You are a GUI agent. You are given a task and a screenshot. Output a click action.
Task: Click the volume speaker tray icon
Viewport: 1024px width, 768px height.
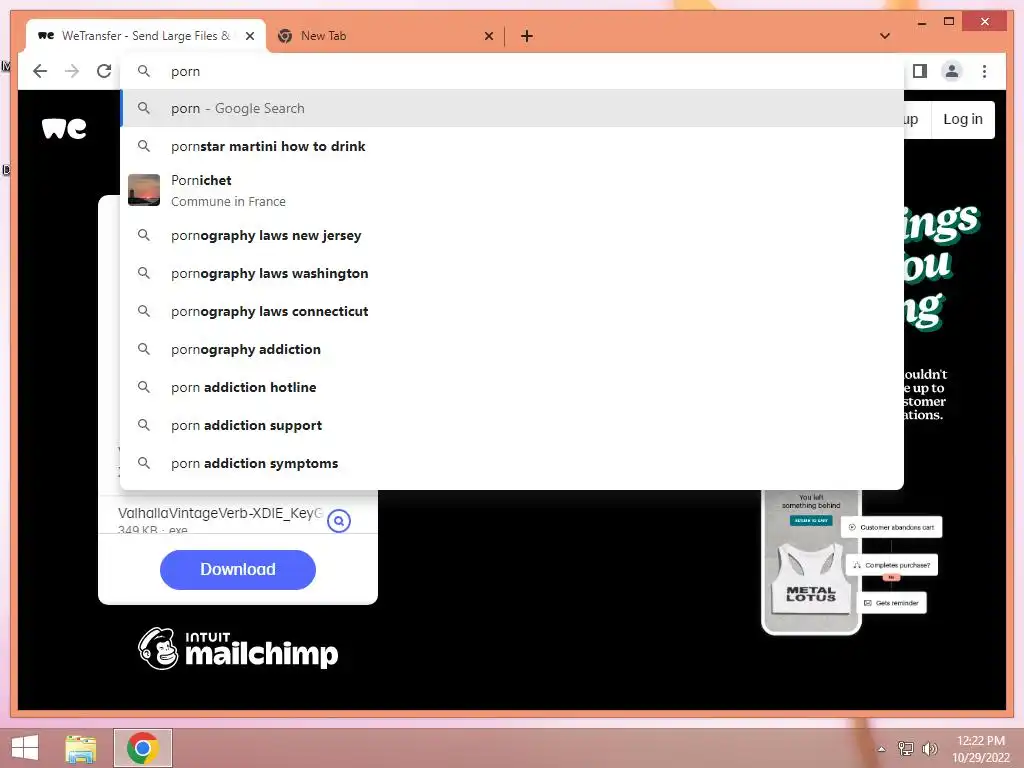click(x=930, y=749)
